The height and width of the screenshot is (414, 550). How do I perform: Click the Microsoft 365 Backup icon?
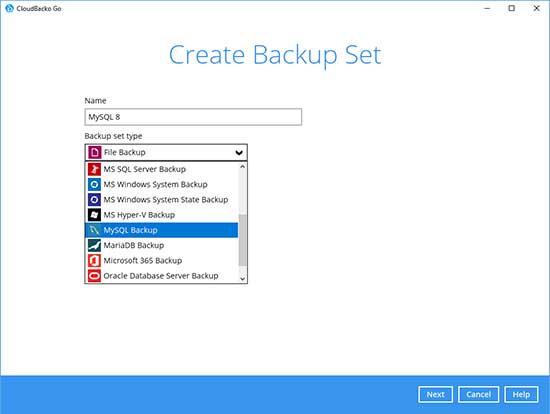click(x=94, y=261)
